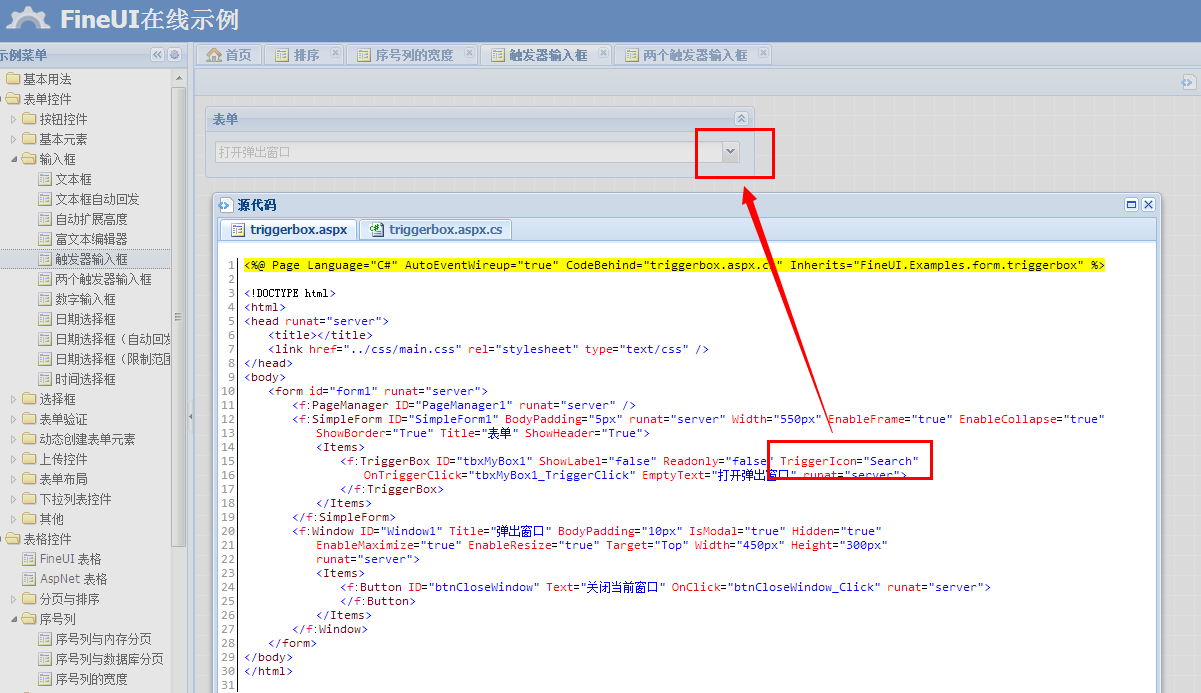Expand the 表单布局 tree folder
The height and width of the screenshot is (693, 1201).
pyautogui.click(x=13, y=479)
